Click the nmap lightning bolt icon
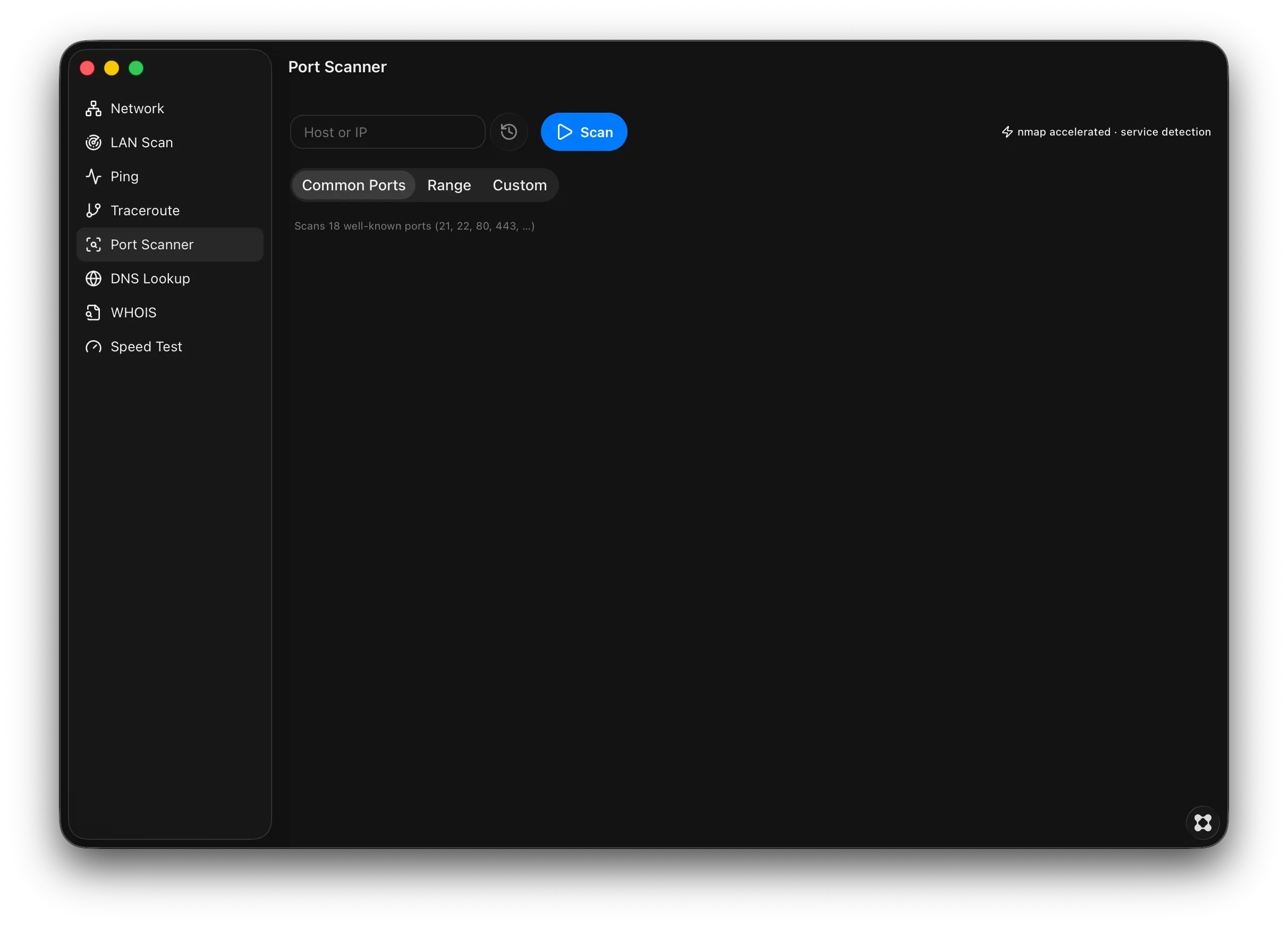Image resolution: width=1288 pixels, height=927 pixels. click(1007, 132)
